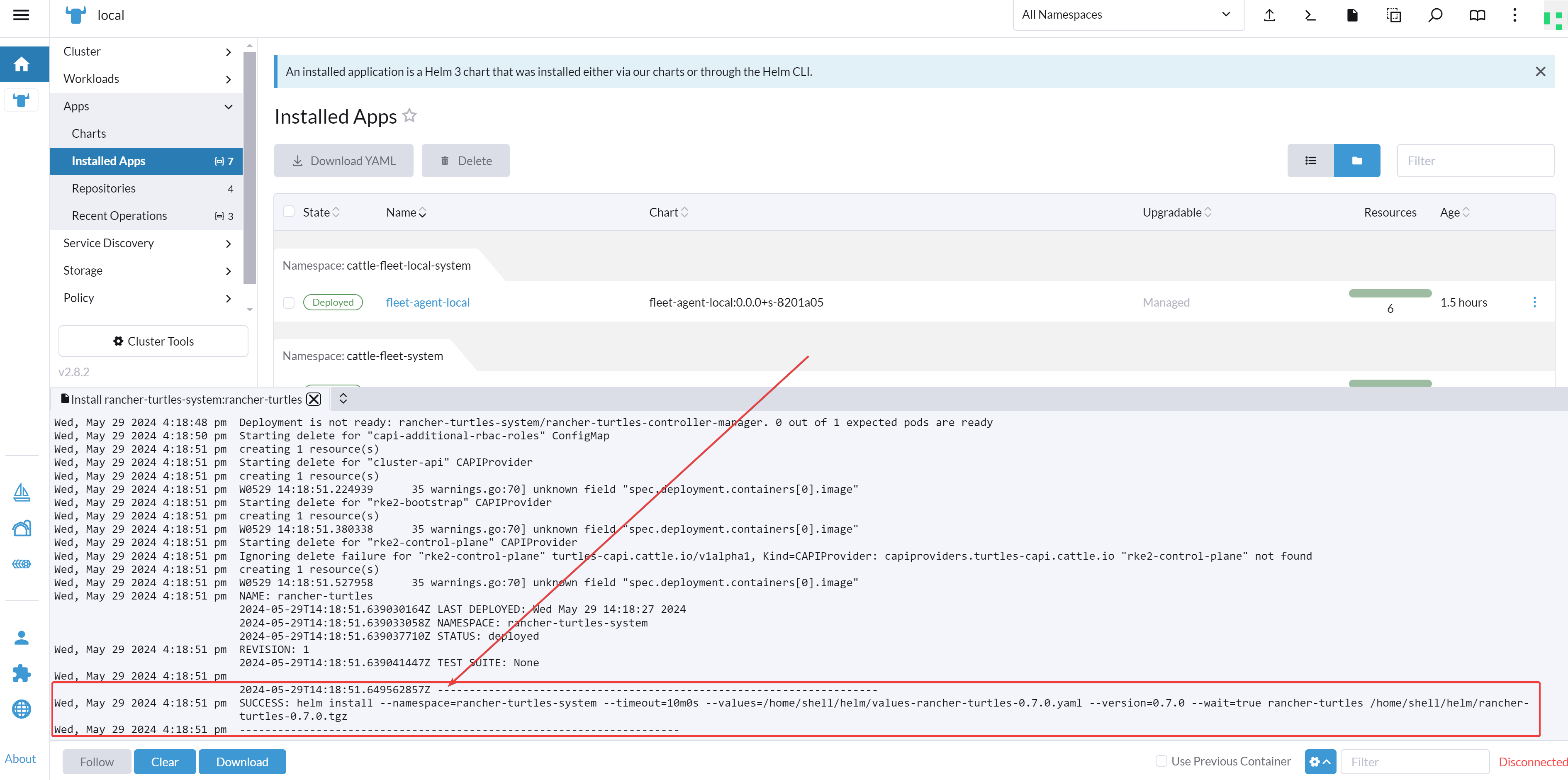Viewport: 1568px width, 780px height.
Task: Favorite Installed Apps with star icon
Action: pos(410,116)
